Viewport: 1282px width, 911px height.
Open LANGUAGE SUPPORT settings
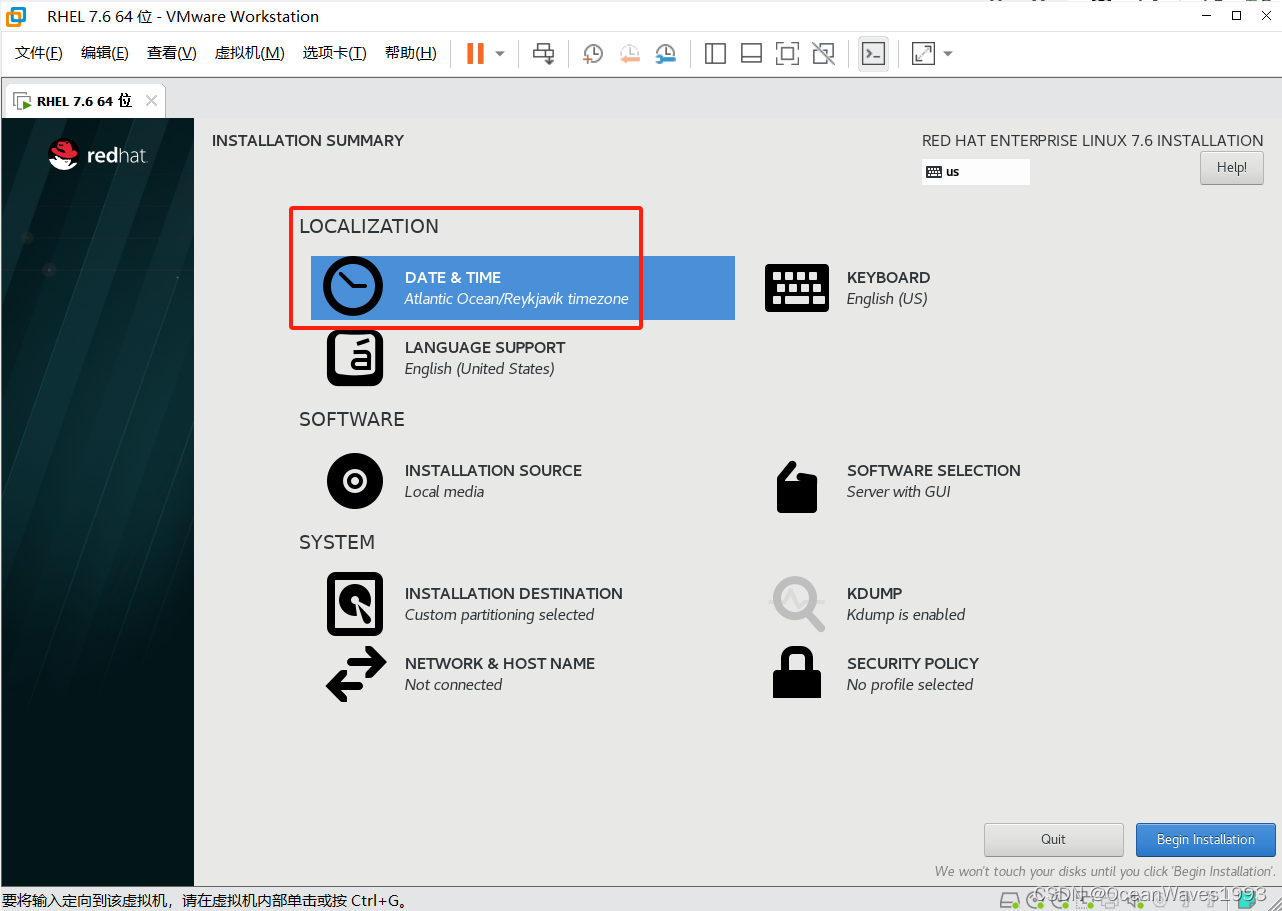pos(446,358)
